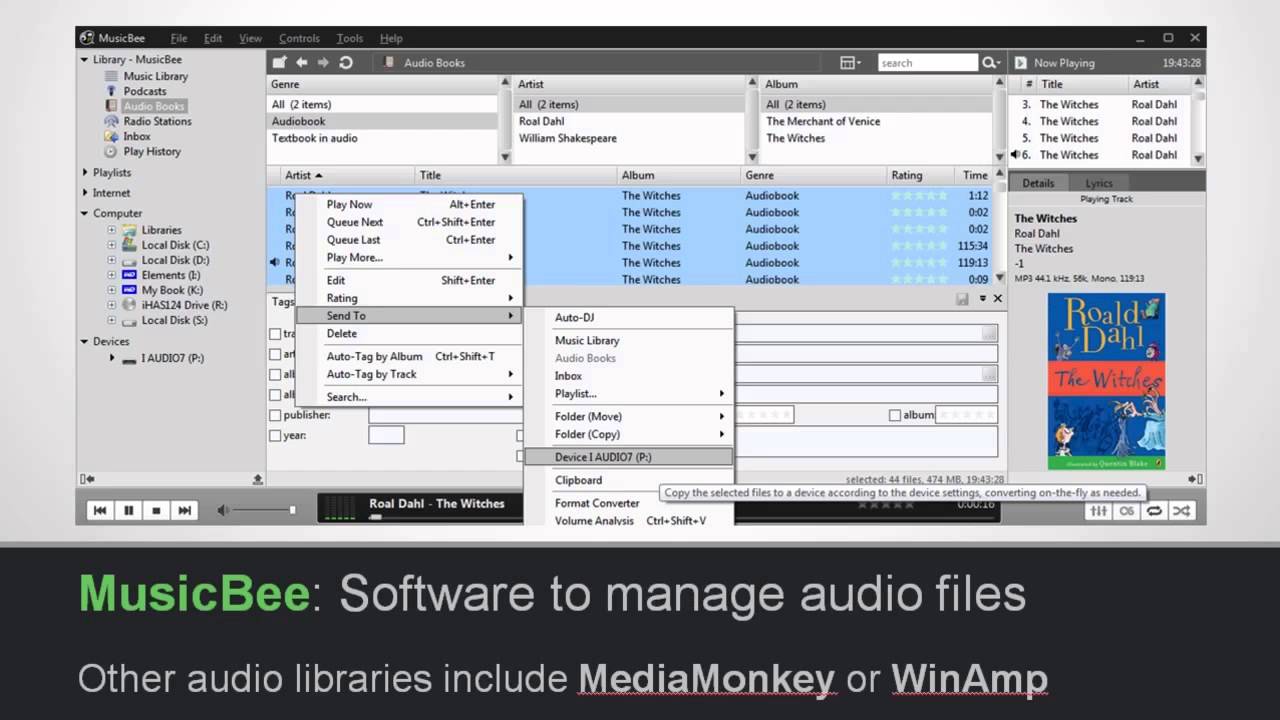Click The Witches album cover art
This screenshot has height=720, width=1280.
point(1106,381)
